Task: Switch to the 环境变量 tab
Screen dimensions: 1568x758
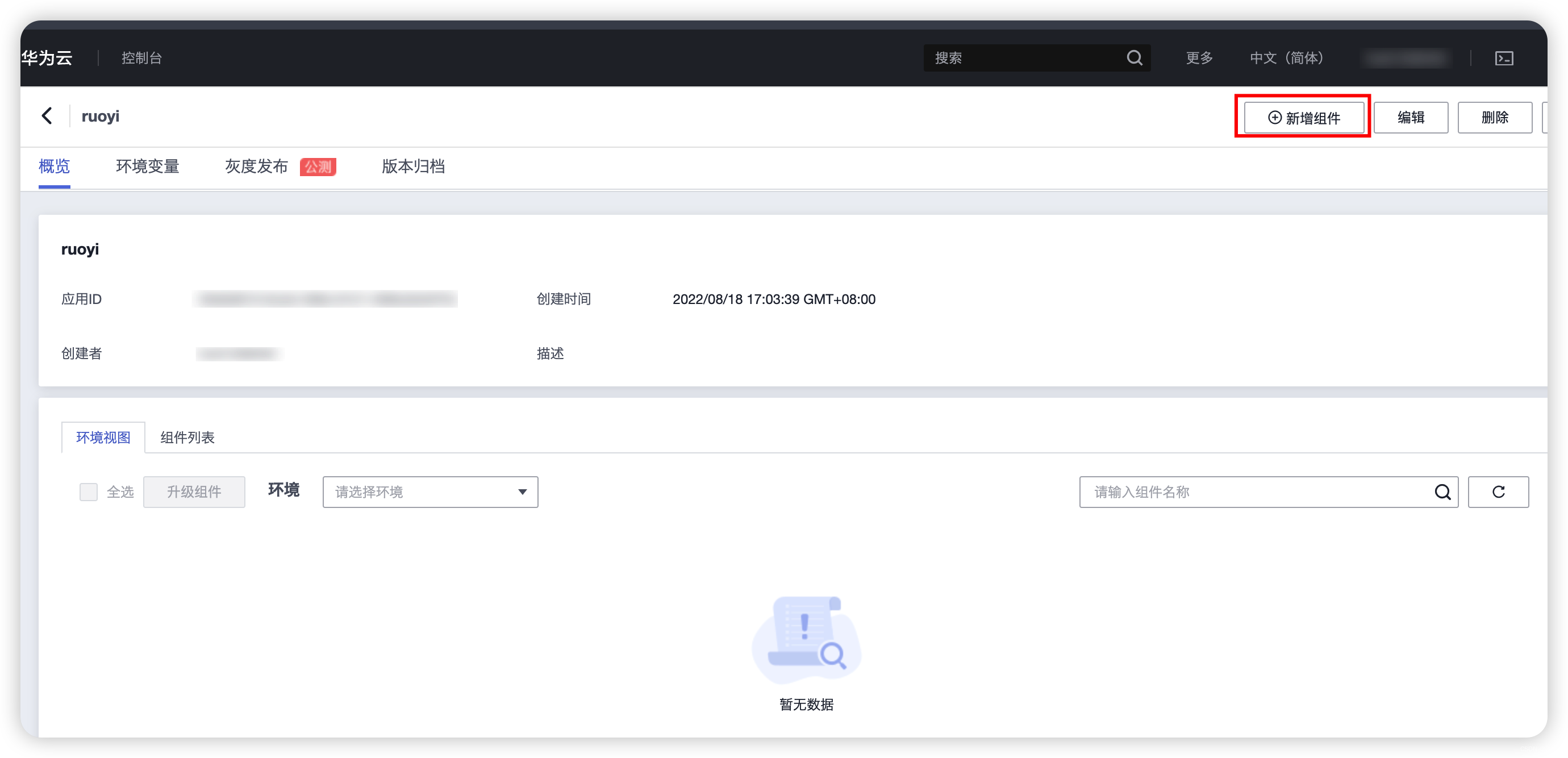Action: (147, 167)
